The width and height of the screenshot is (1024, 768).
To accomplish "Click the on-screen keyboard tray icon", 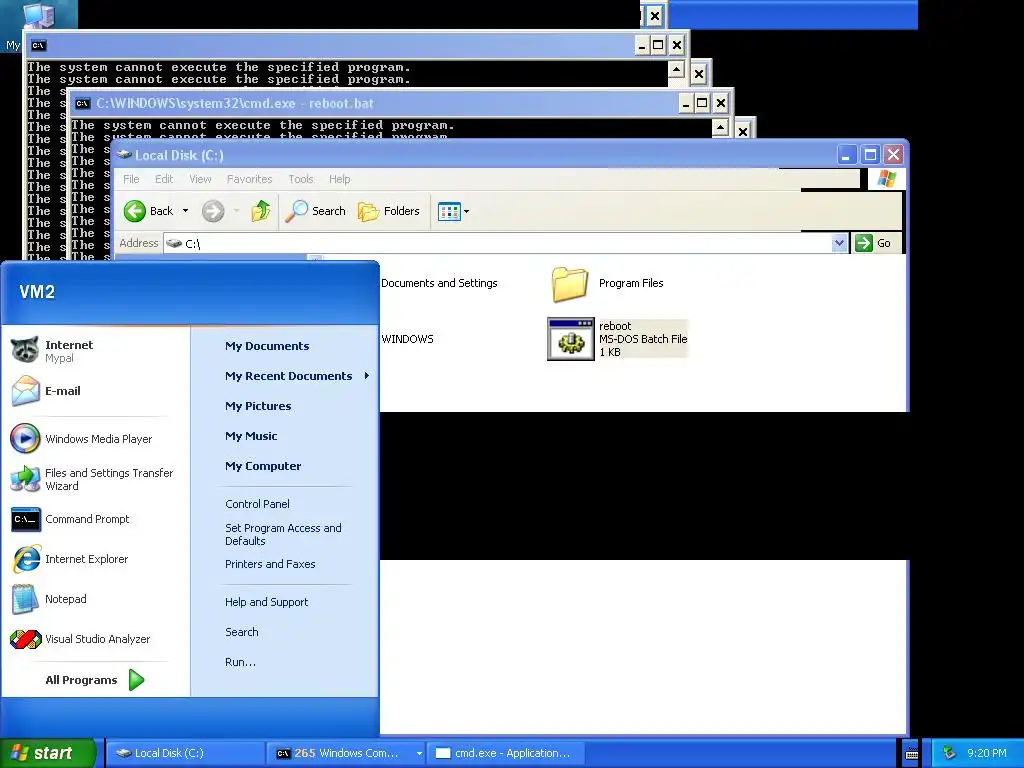I will [912, 754].
